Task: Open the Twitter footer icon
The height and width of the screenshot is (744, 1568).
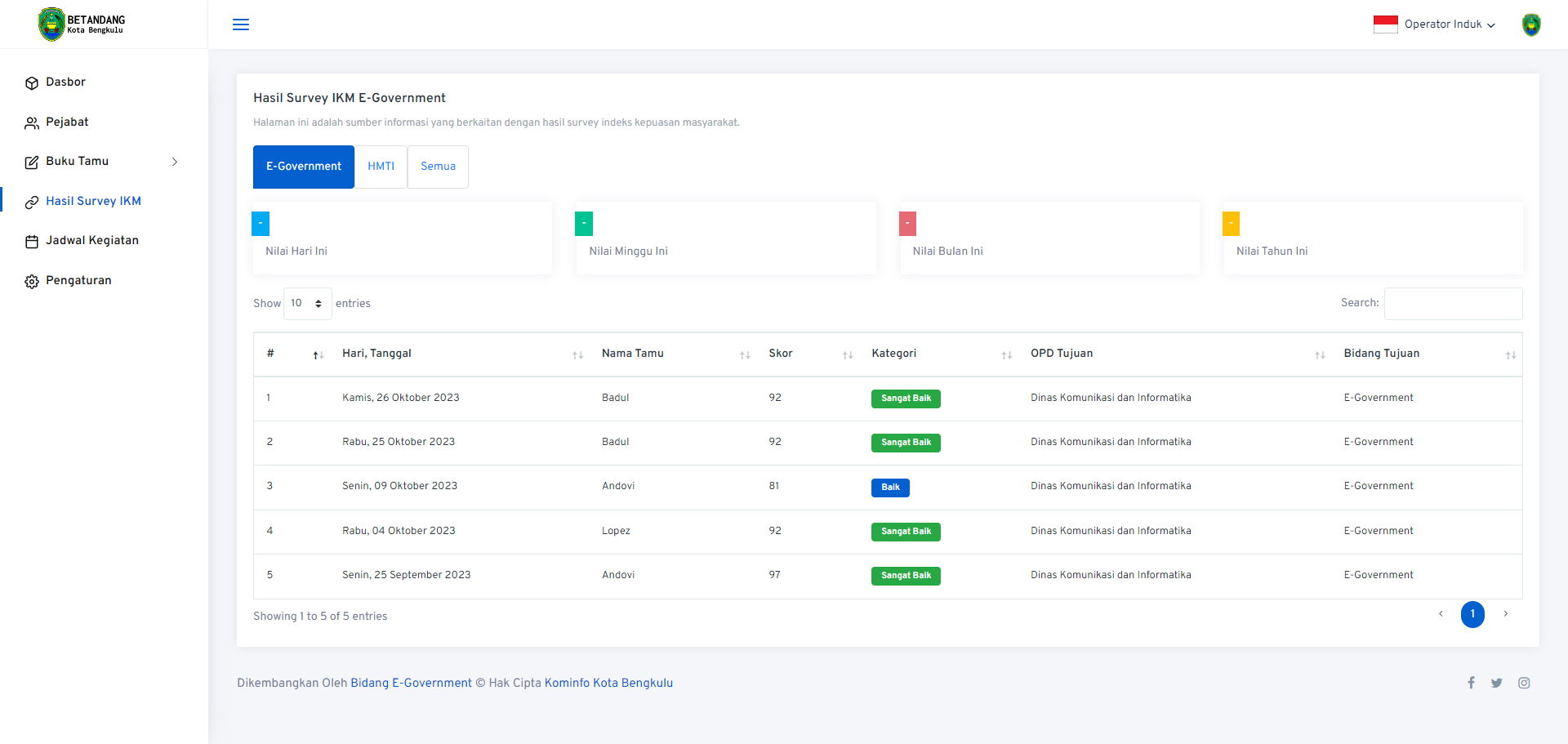Action: (1497, 684)
